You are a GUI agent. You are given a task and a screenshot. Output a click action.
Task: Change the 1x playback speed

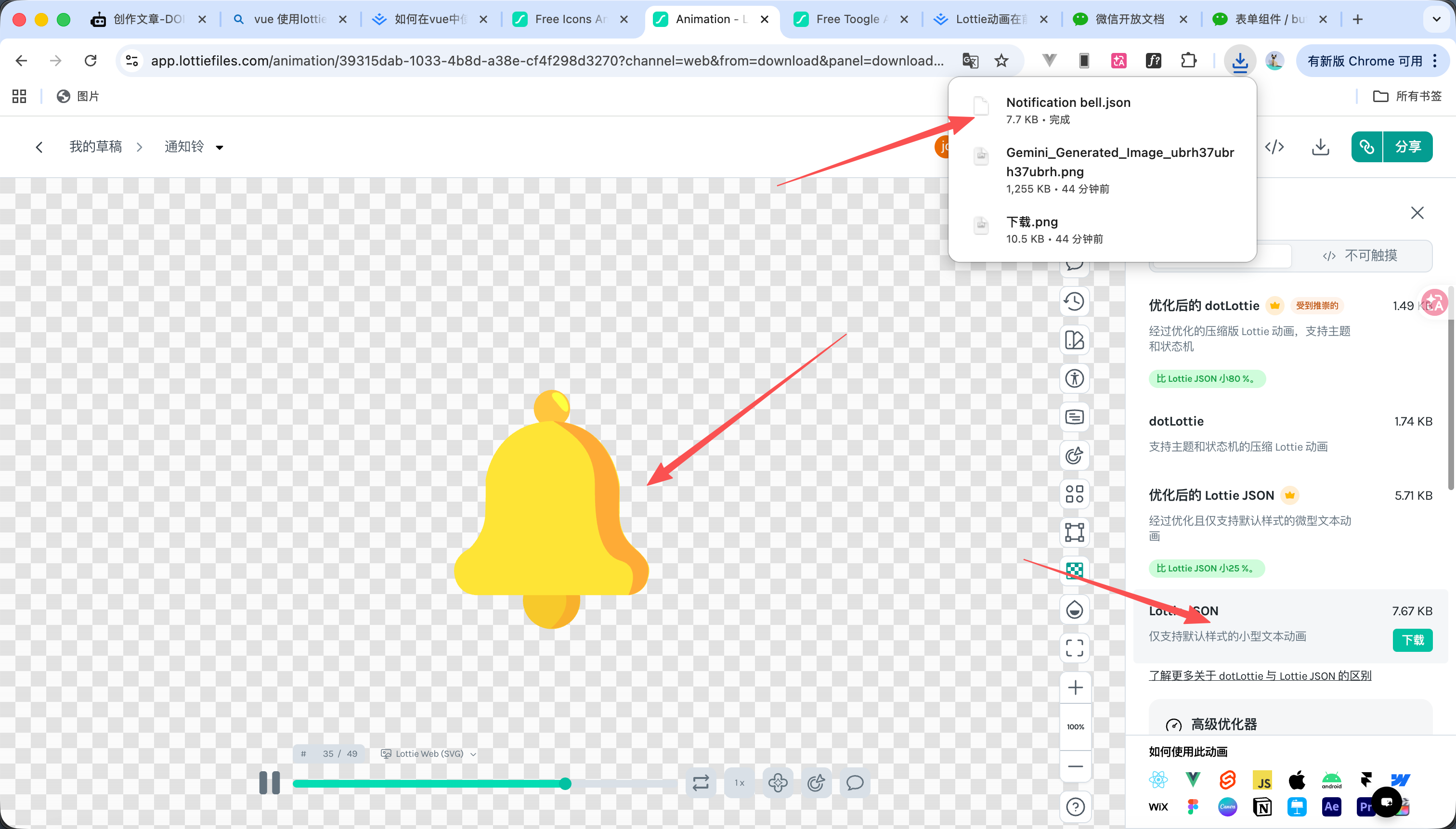point(739,783)
